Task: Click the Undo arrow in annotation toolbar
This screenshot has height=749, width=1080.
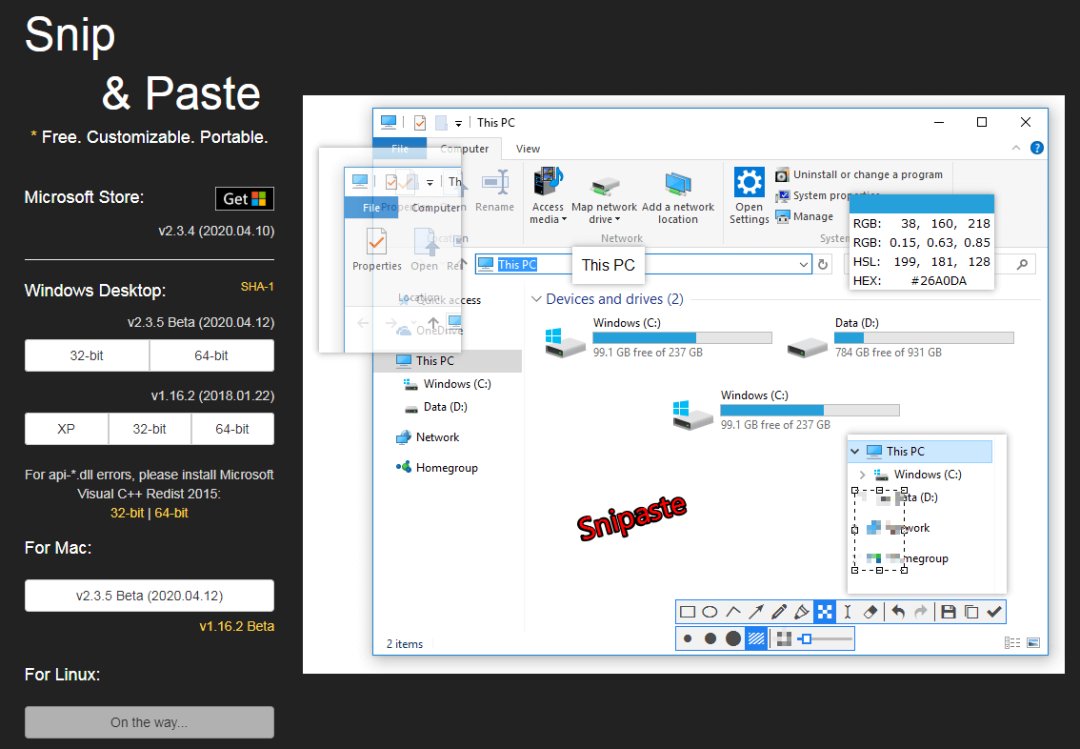Action: tap(898, 612)
